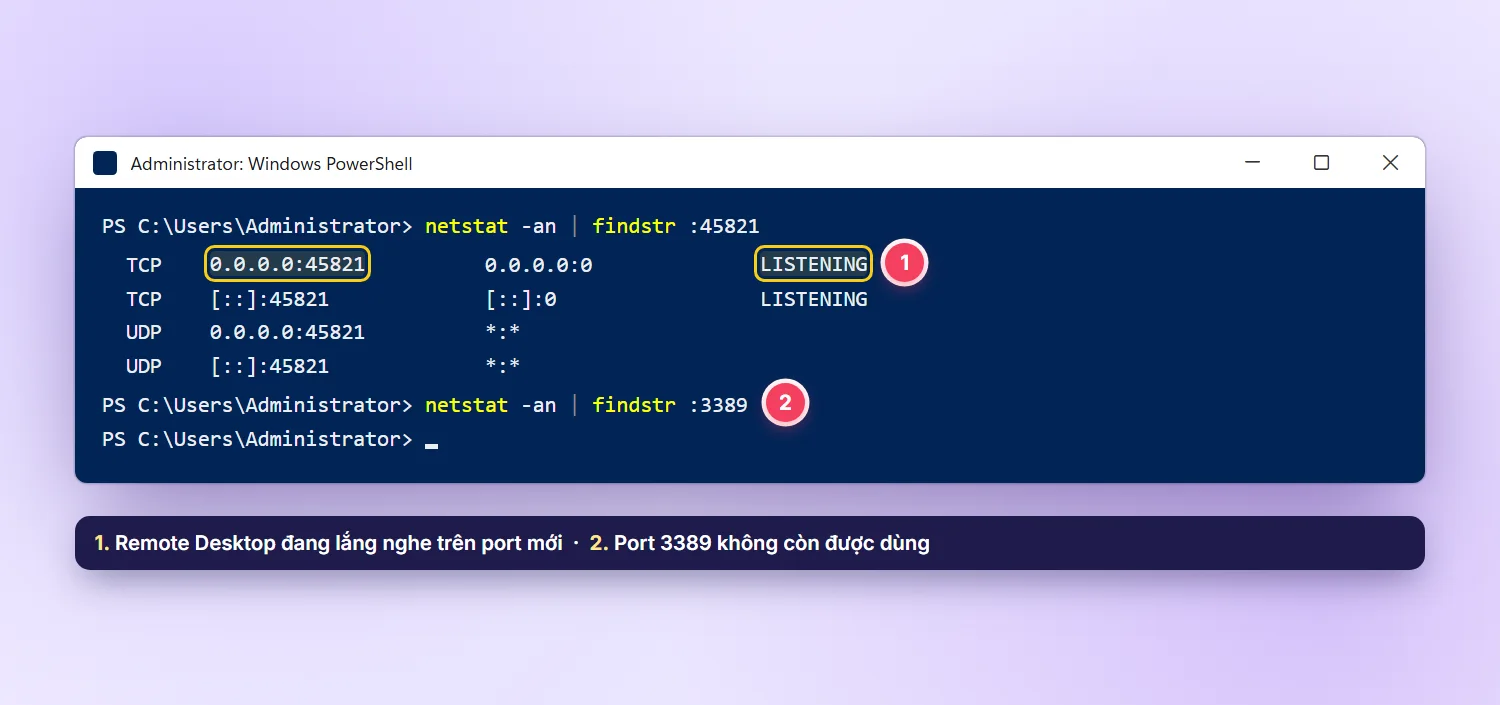Click the Administrator: Windows PowerShell title
Image resolution: width=1500 pixels, height=705 pixels.
tap(271, 163)
